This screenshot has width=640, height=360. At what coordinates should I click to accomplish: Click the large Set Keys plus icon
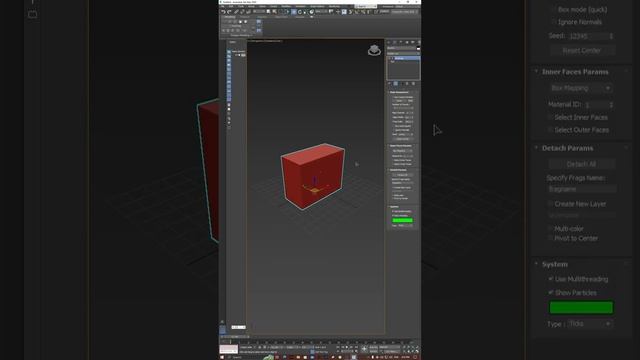coord(364,349)
